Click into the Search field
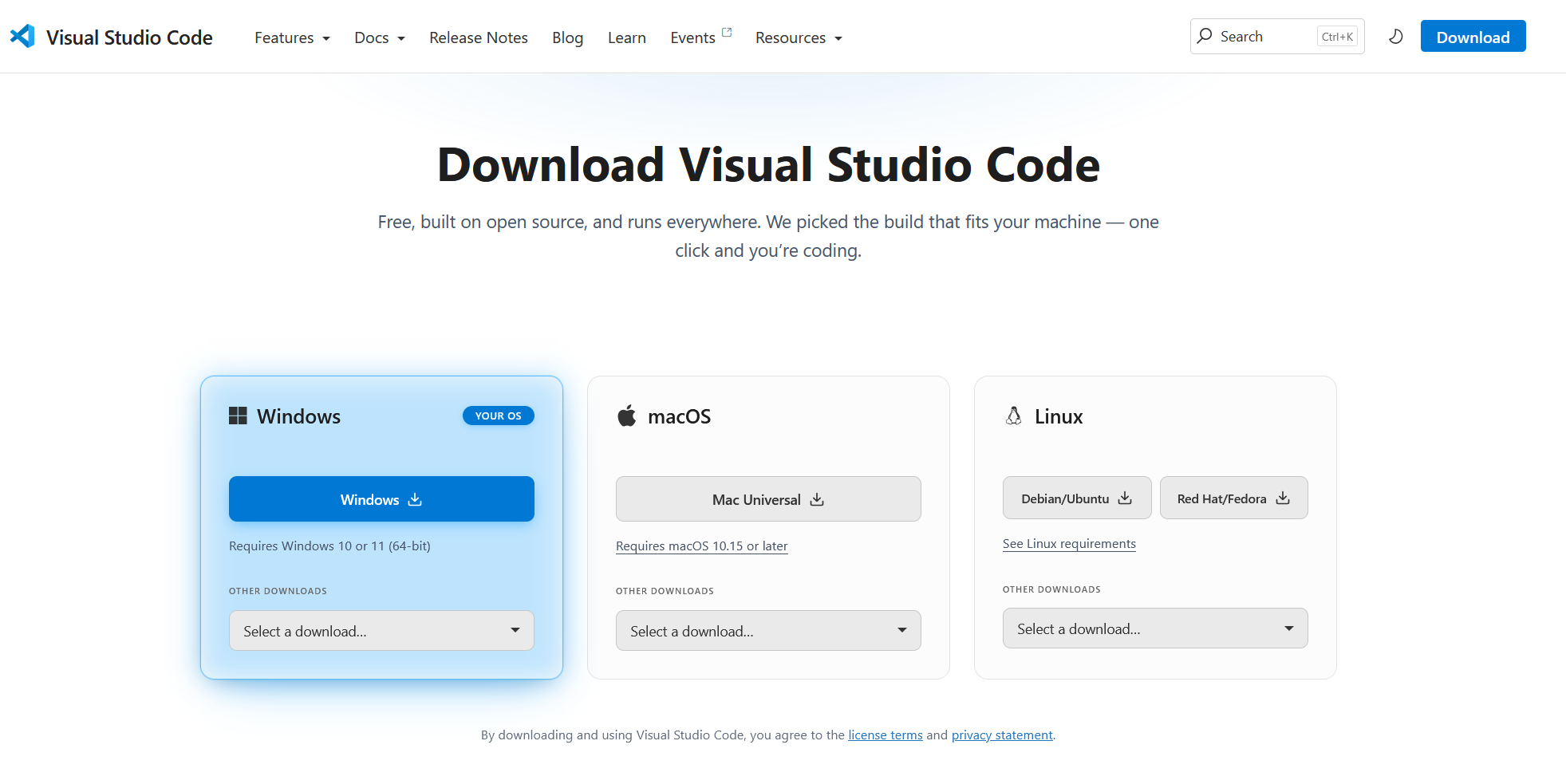 coord(1277,36)
